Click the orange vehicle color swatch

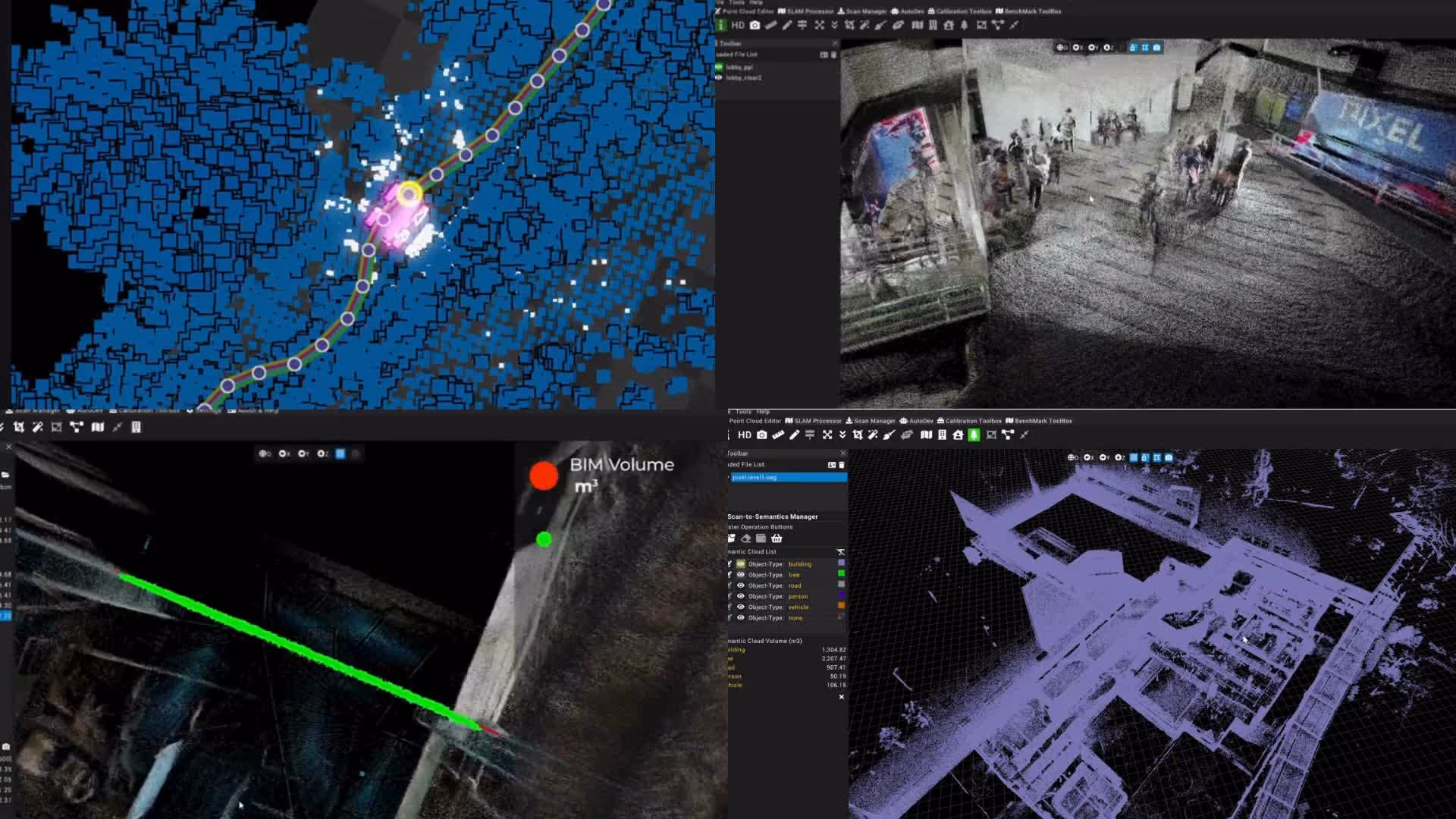tap(842, 607)
